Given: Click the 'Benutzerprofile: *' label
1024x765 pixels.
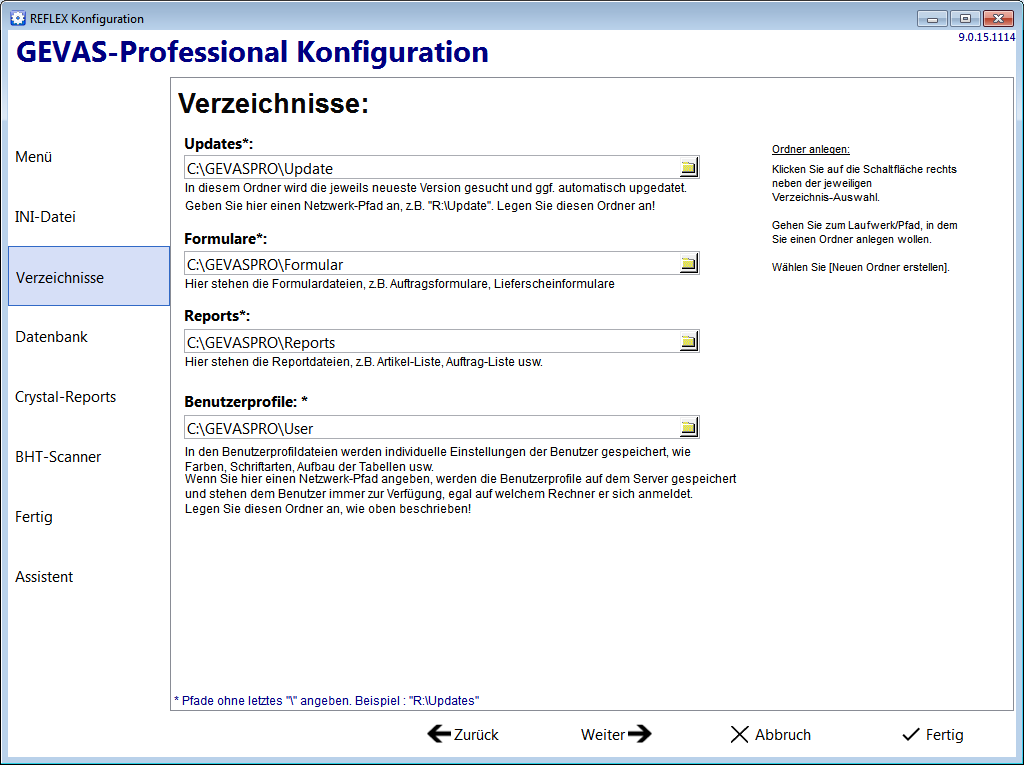Looking at the screenshot, I should (246, 402).
